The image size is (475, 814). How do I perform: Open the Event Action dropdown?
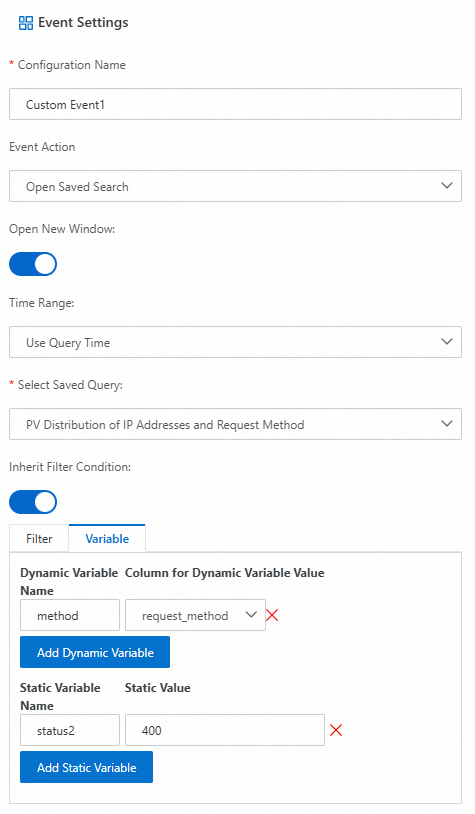pyautogui.click(x=235, y=186)
